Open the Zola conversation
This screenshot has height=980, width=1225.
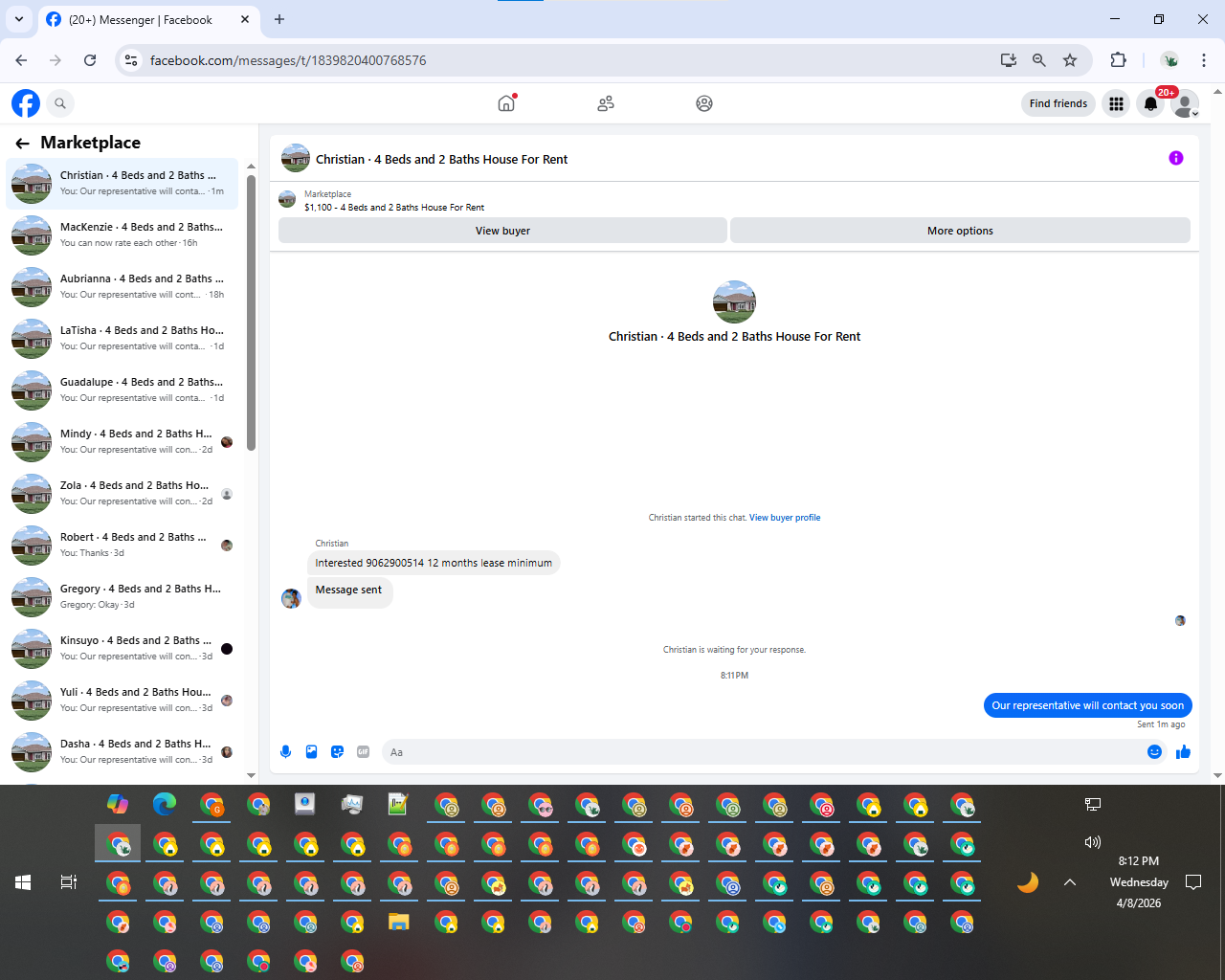coord(122,493)
